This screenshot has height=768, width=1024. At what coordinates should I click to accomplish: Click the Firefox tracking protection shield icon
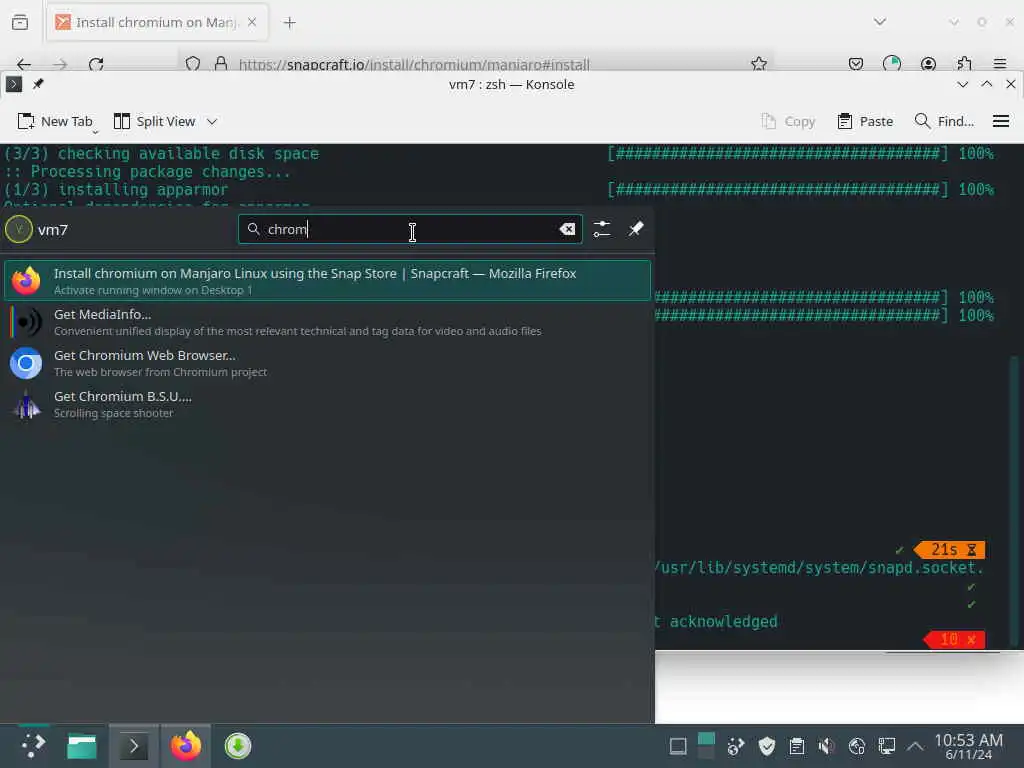pos(193,64)
